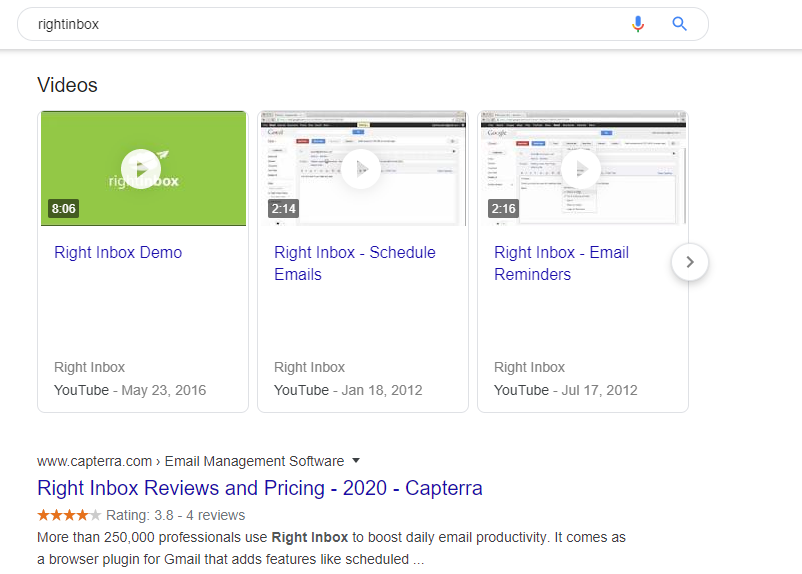Screen dimensions: 802x574
Task: Click the star rating of Capterra result
Action: [69, 515]
